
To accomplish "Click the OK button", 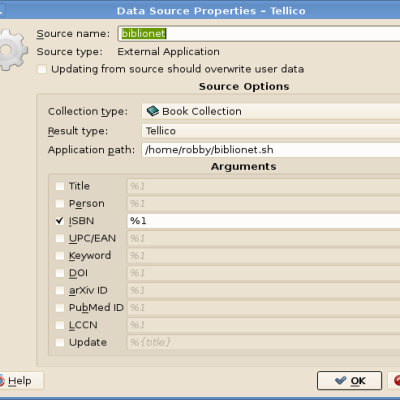I will click(349, 380).
